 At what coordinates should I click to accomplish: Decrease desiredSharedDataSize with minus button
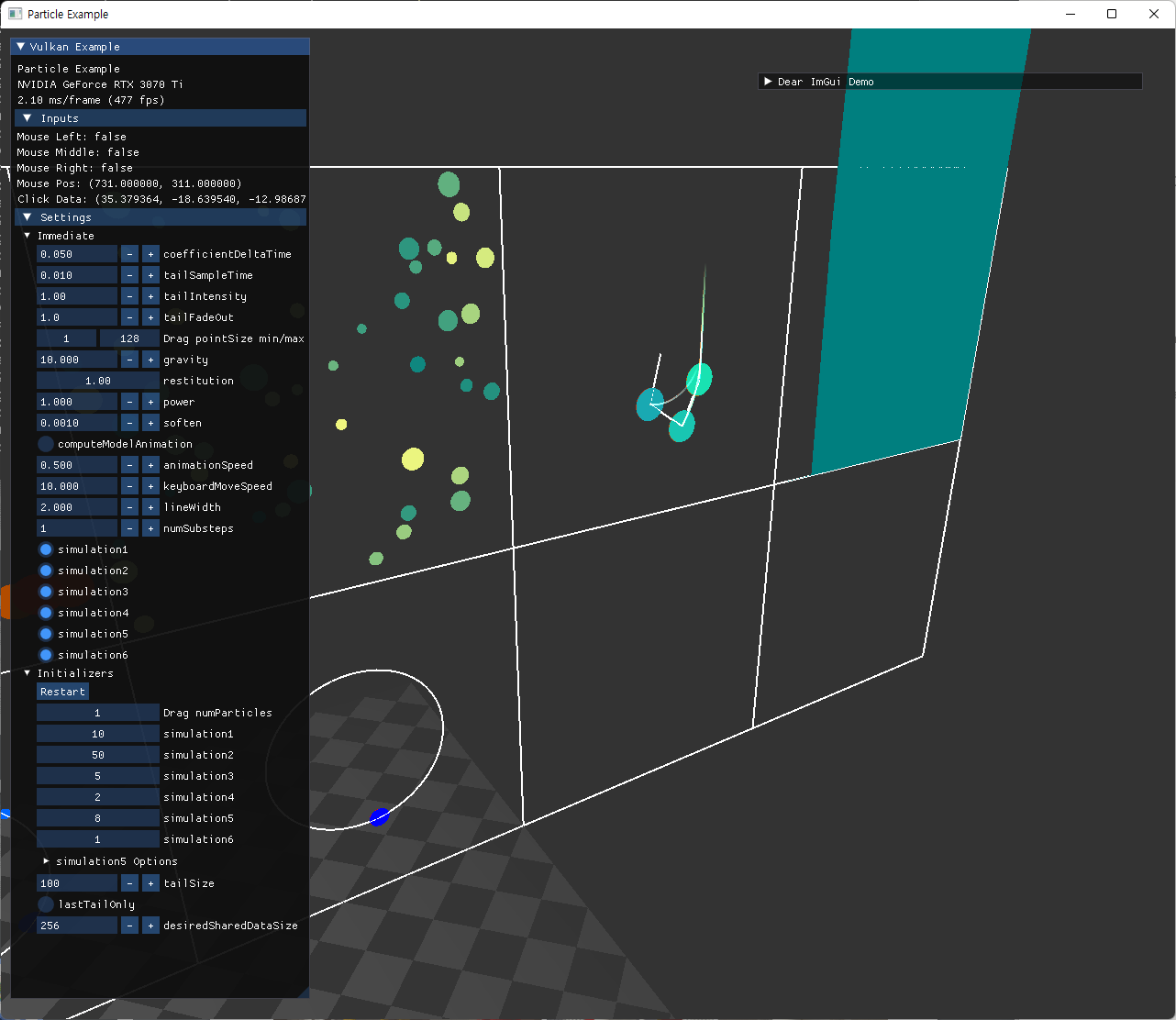click(x=129, y=926)
